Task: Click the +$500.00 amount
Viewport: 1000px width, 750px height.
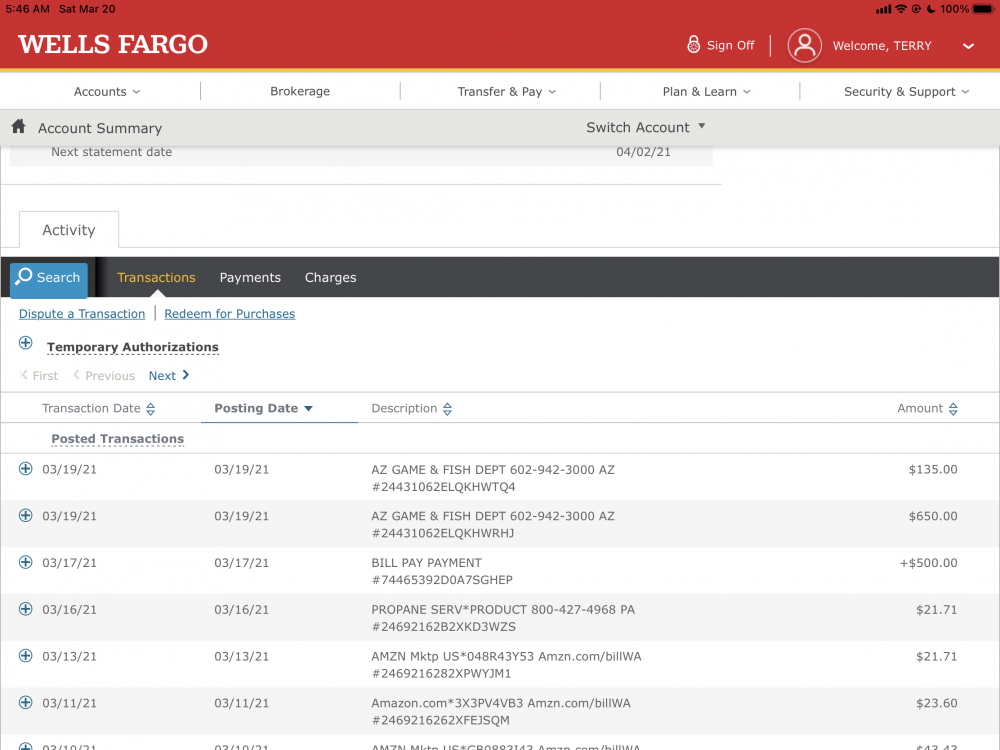Action: 929,562
